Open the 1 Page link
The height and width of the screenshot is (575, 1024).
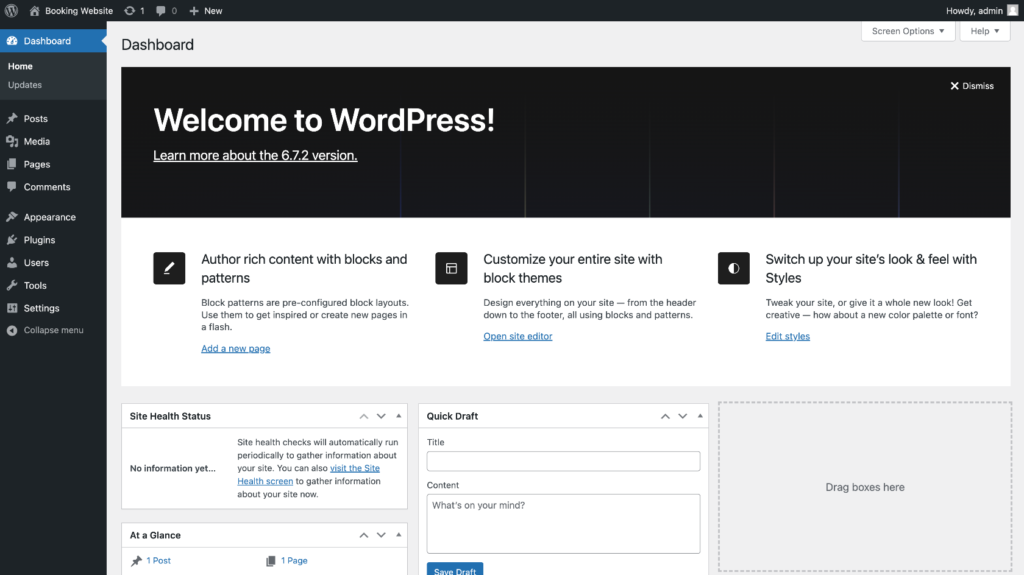click(294, 561)
